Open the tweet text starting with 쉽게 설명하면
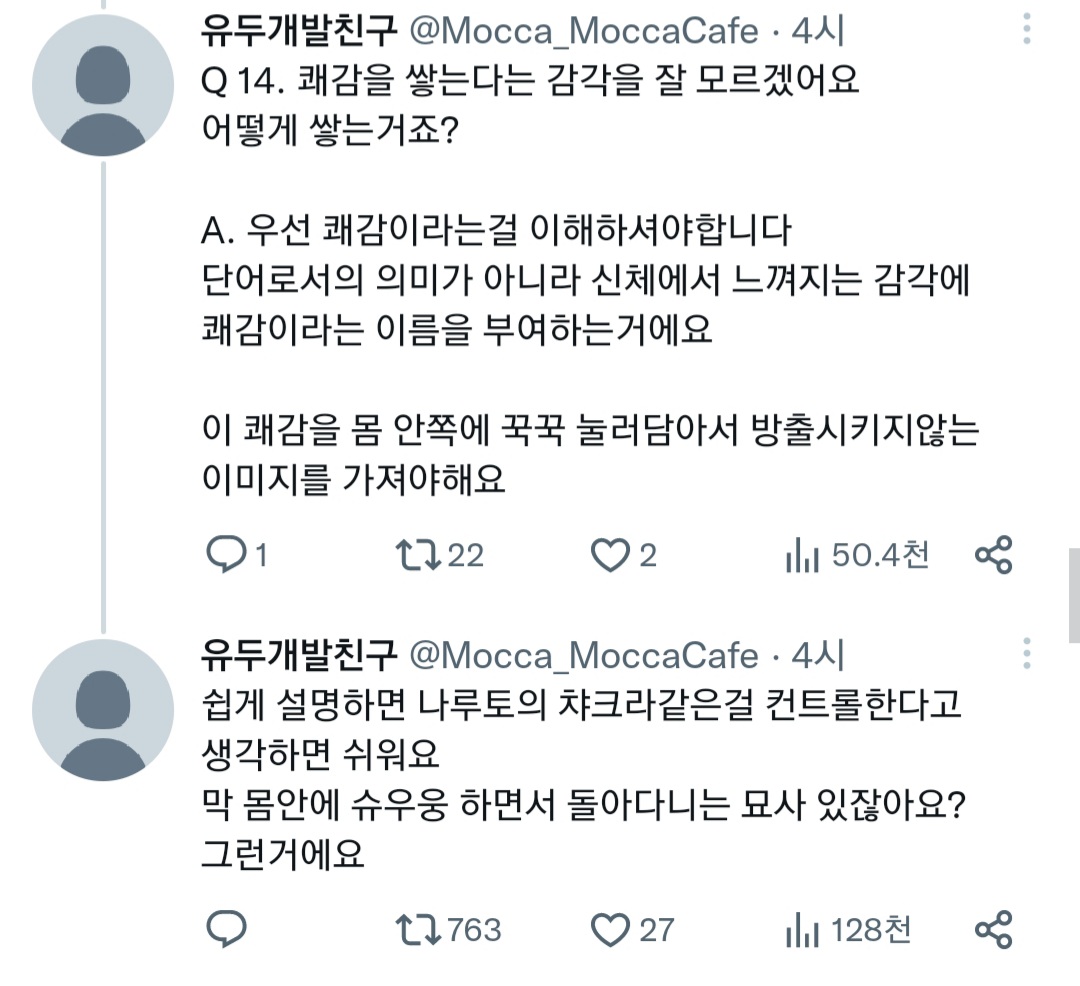The image size is (1080, 986). click(x=580, y=703)
